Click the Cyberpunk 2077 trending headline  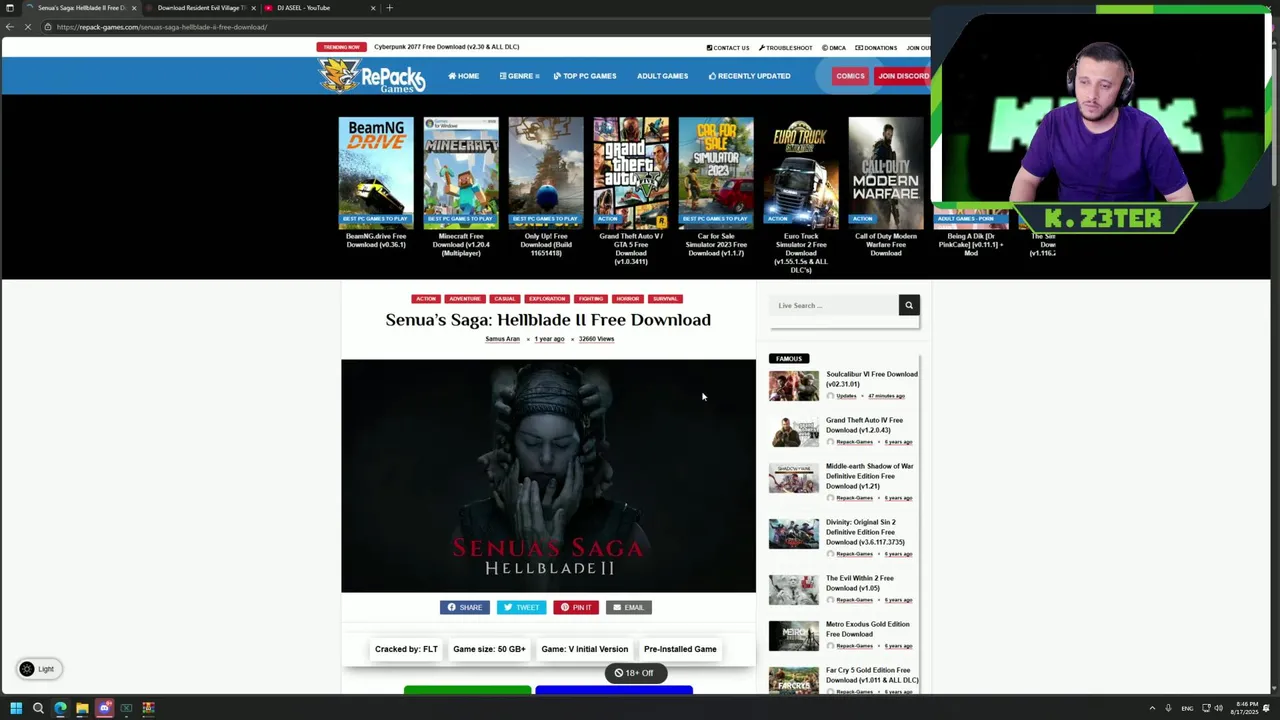(x=446, y=47)
